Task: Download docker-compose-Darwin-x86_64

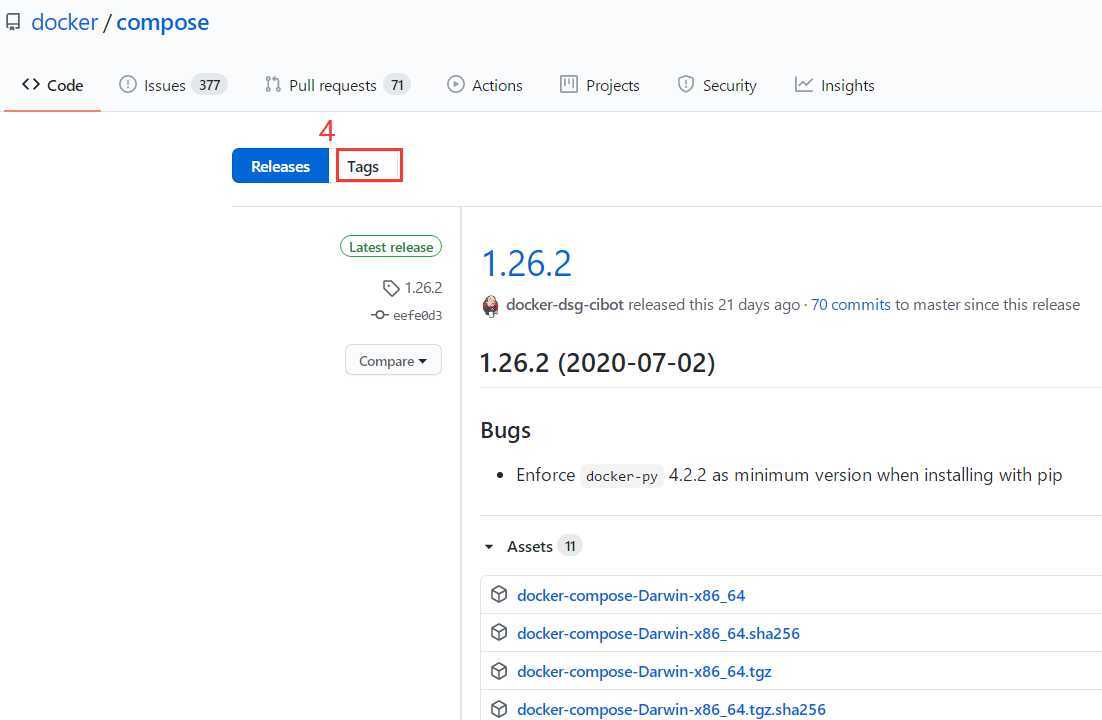Action: tap(631, 596)
